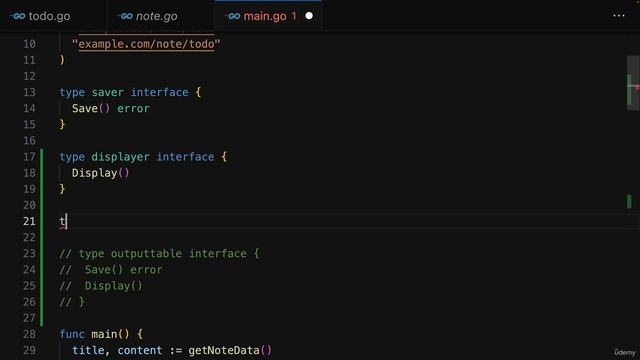This screenshot has height=360, width=640.
Task: Place cursor on the 'saver' type name
Action: pyautogui.click(x=107, y=92)
